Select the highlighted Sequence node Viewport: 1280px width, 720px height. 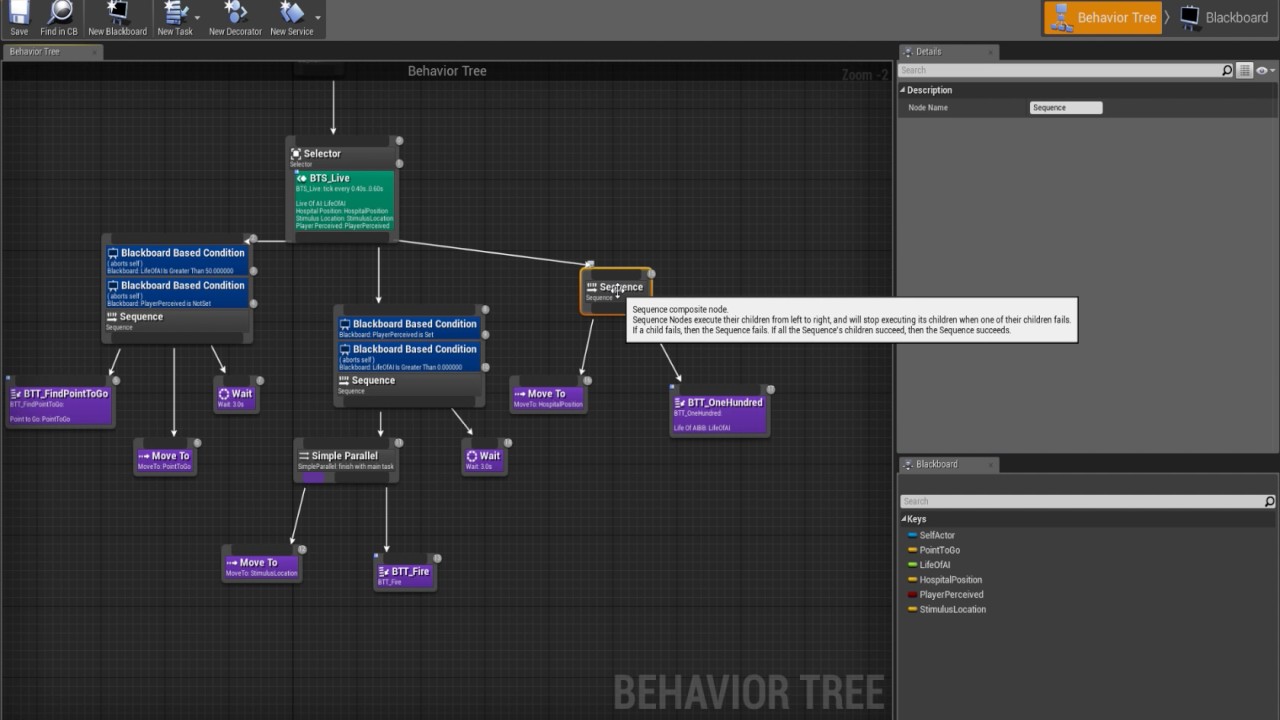point(616,290)
